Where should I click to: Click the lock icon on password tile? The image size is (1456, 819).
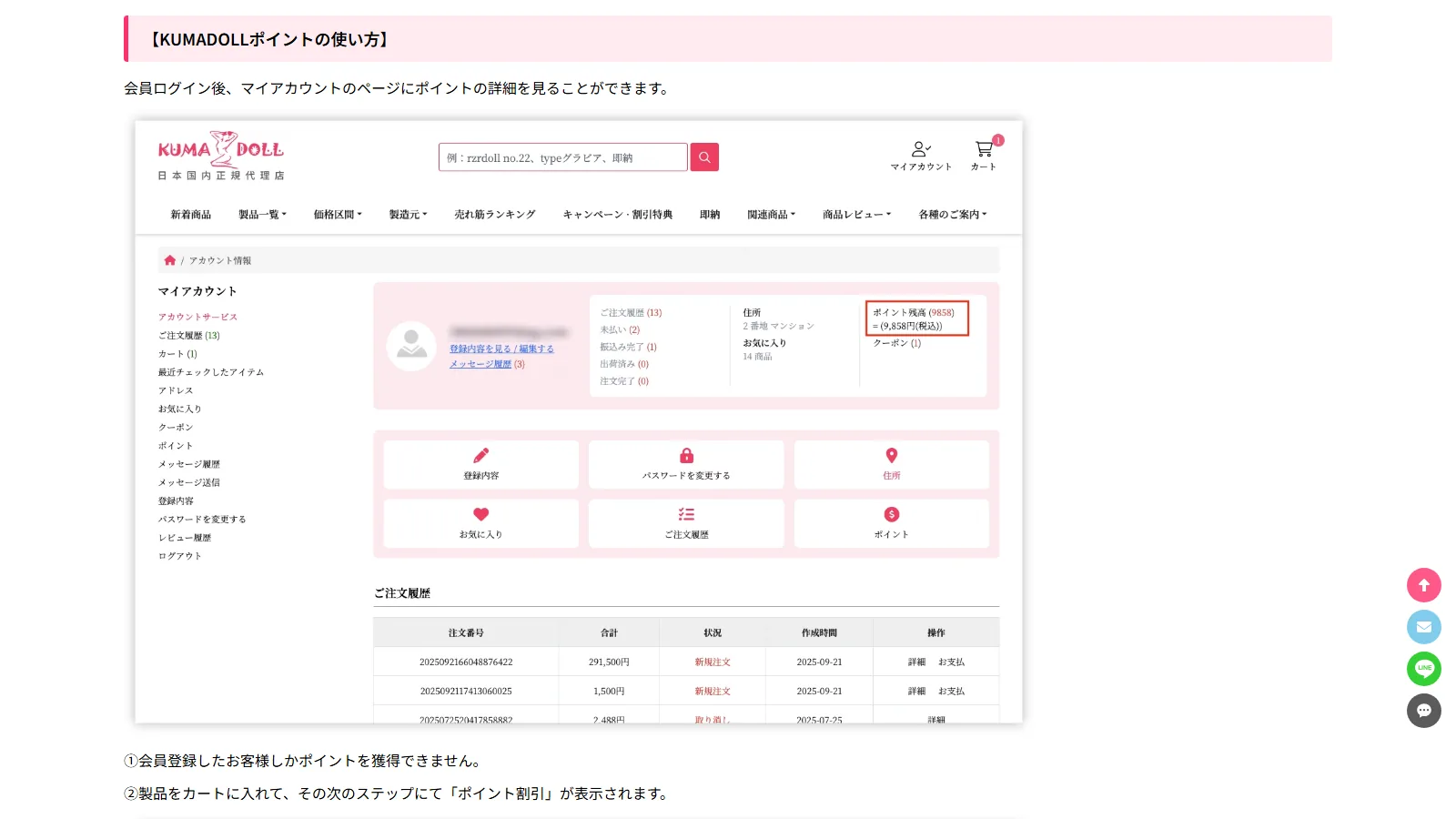pyautogui.click(x=687, y=455)
